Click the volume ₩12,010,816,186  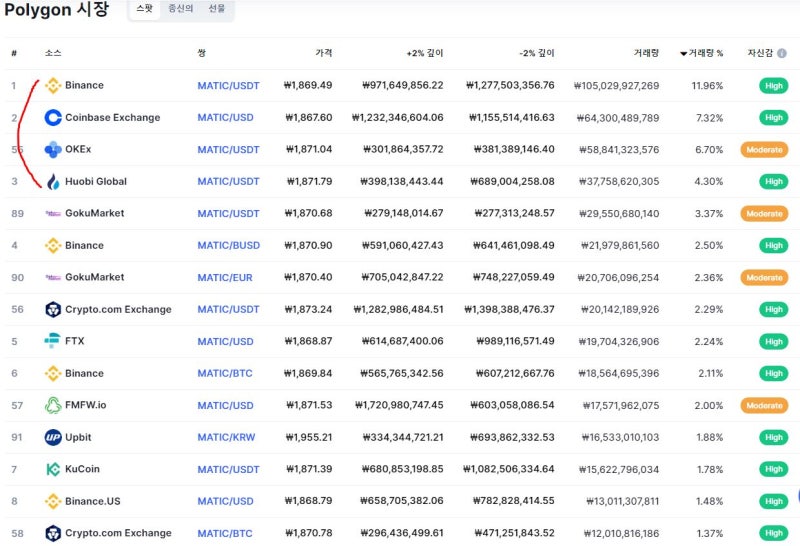click(x=621, y=533)
